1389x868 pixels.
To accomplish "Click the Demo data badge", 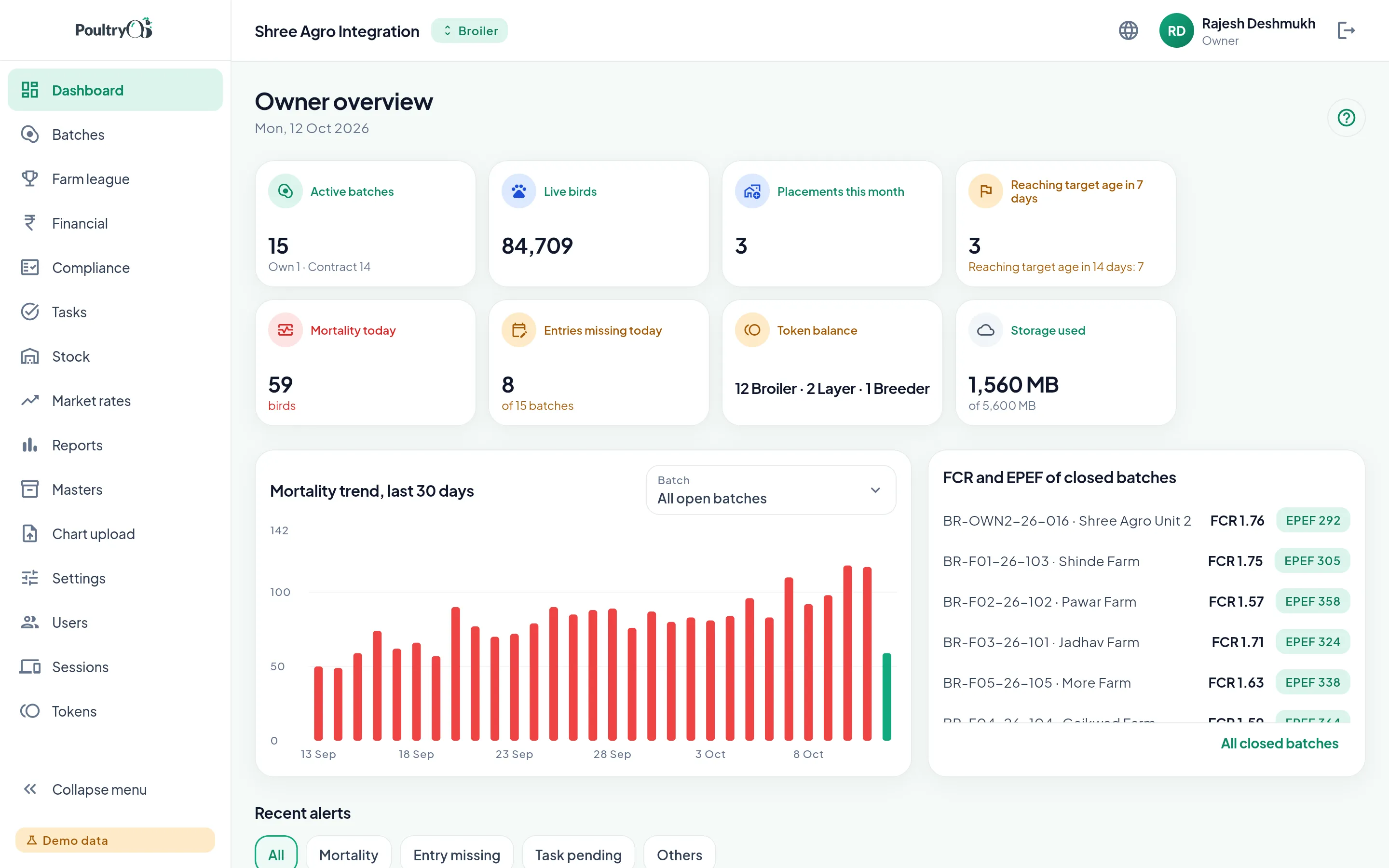I will (115, 840).
